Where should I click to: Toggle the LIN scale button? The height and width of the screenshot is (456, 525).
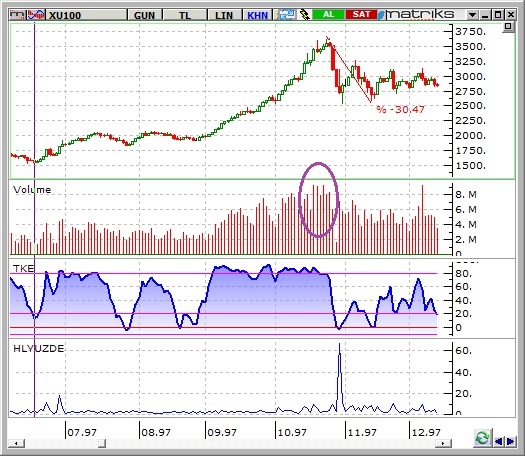coord(224,15)
